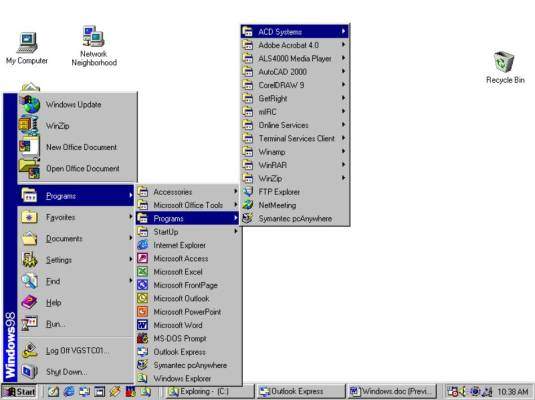The height and width of the screenshot is (400, 535).
Task: Open Microsoft Excel from the menu
Action: [188, 272]
